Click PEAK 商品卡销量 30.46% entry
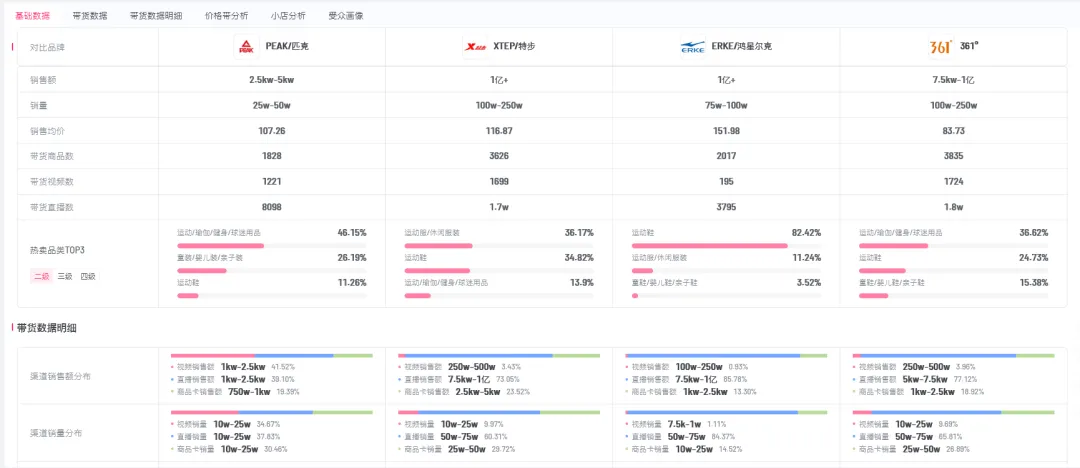The height and width of the screenshot is (468, 1080). 229,449
